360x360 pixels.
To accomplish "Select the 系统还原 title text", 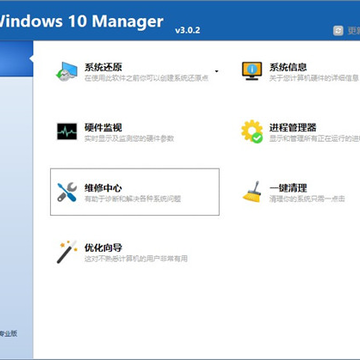I will pos(103,67).
